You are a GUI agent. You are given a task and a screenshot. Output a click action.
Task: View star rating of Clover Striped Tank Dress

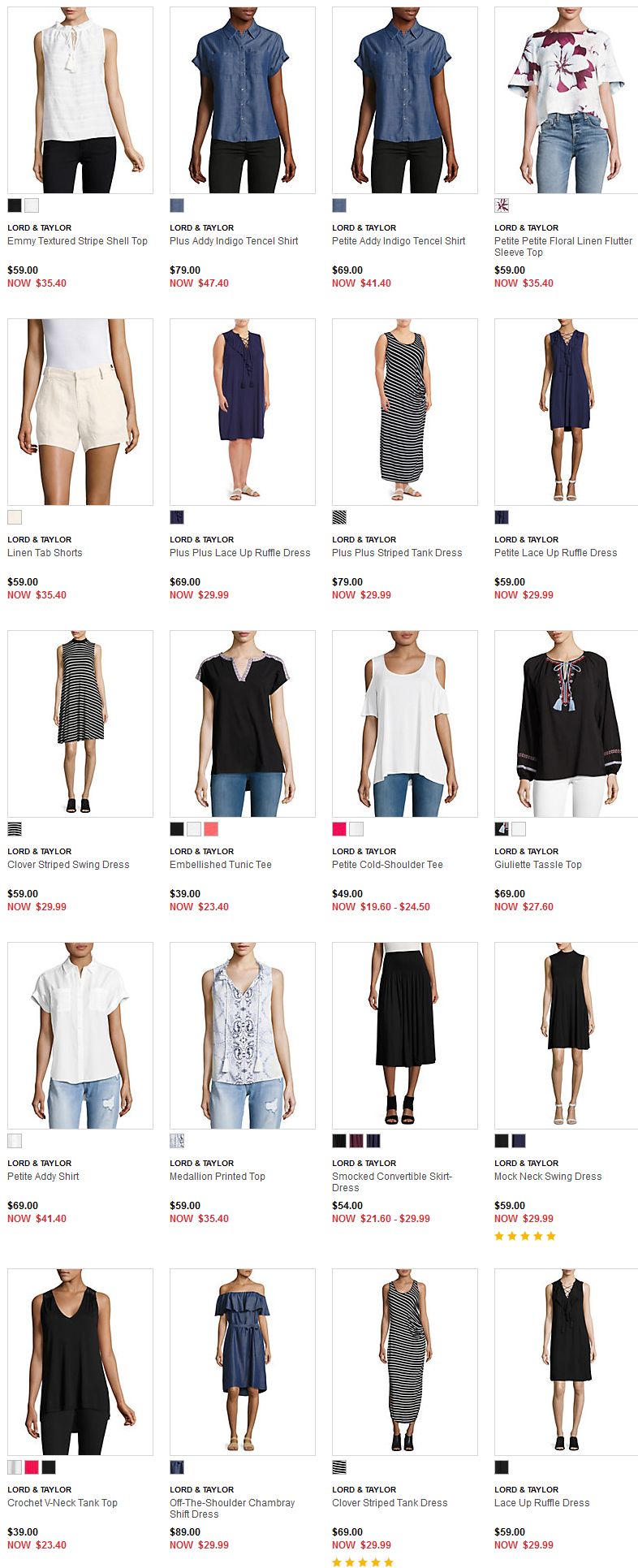click(x=363, y=1562)
